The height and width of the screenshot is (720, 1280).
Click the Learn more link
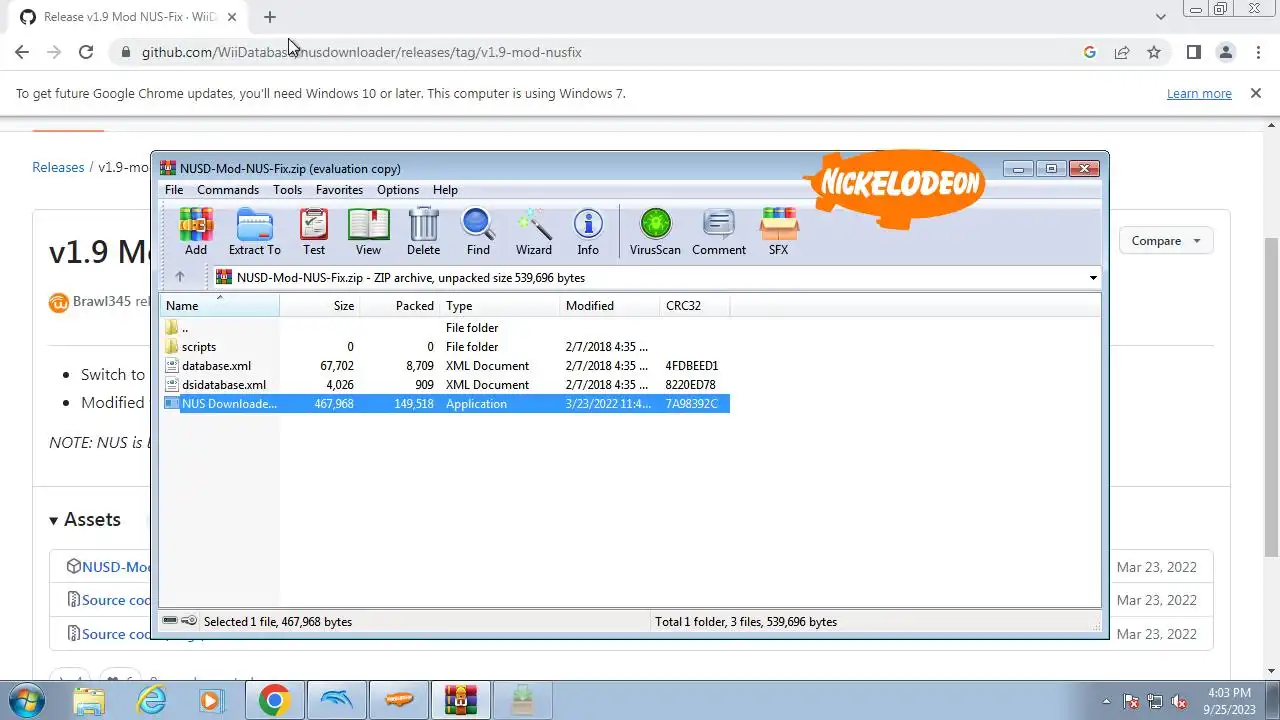tap(1199, 93)
